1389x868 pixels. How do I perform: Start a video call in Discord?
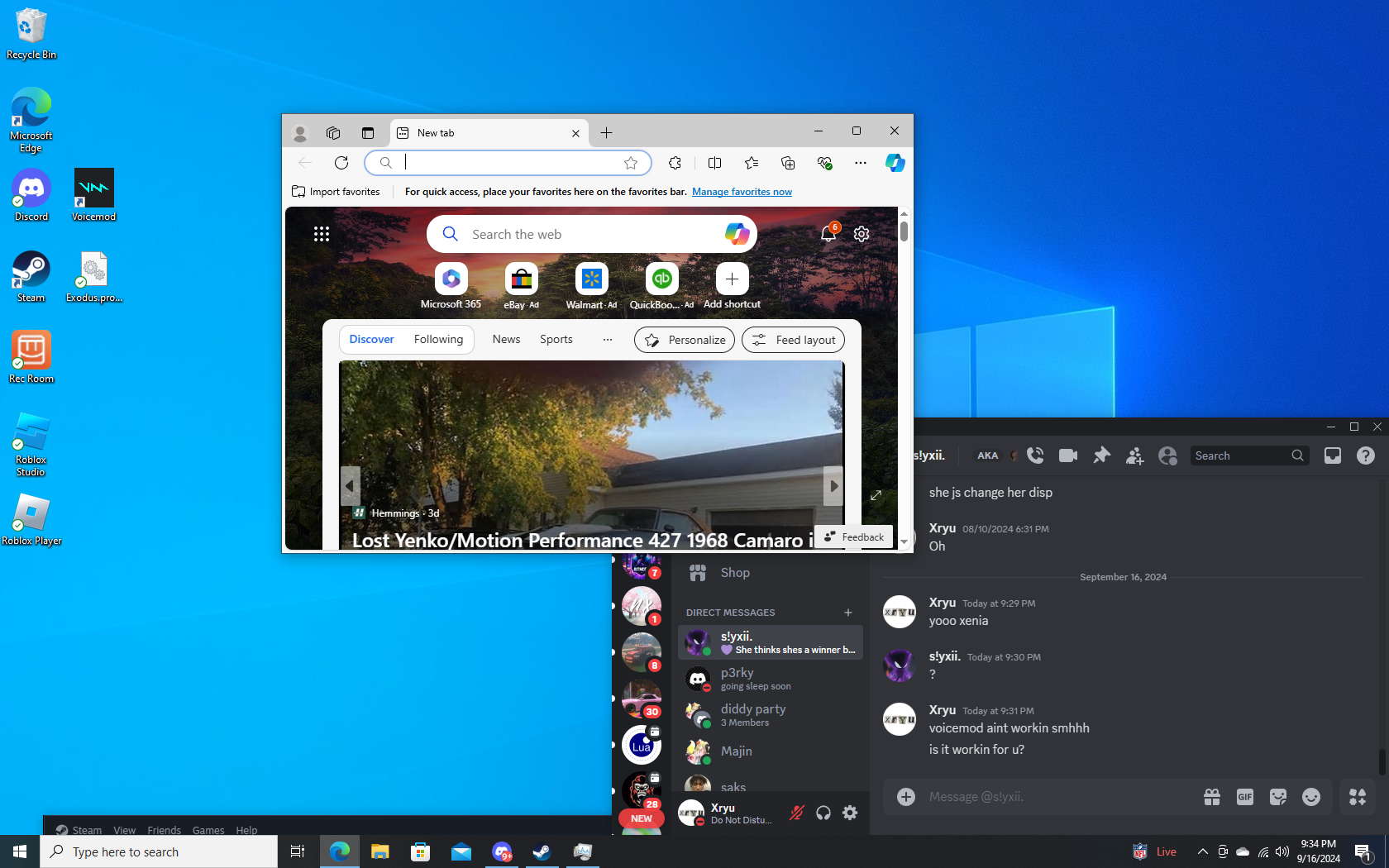point(1068,455)
